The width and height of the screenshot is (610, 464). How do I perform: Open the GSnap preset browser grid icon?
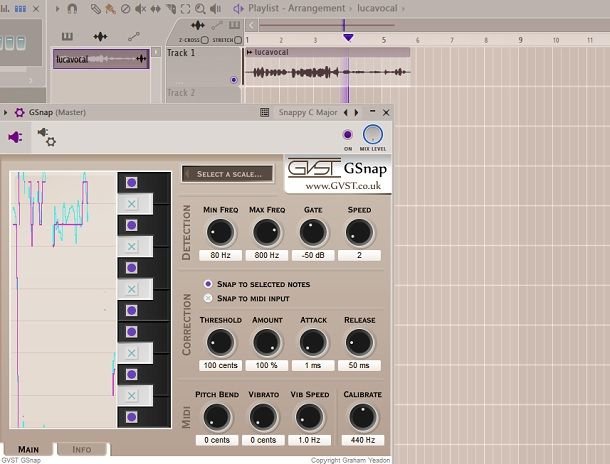[265, 112]
